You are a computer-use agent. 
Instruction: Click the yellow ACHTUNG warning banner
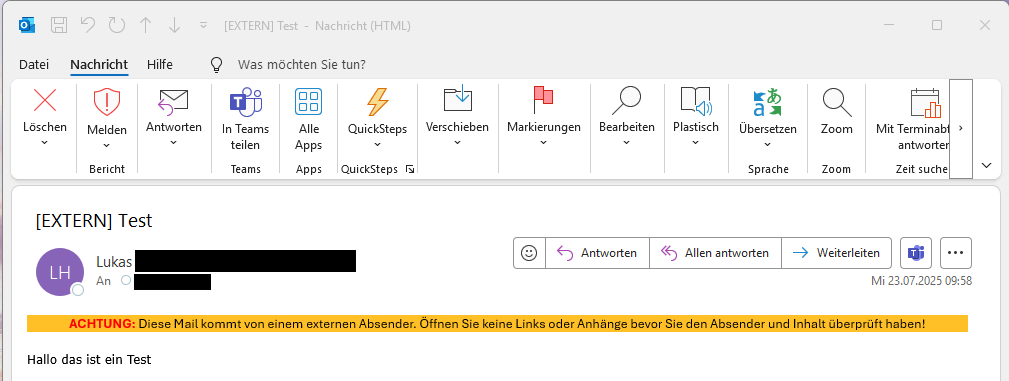pyautogui.click(x=497, y=324)
